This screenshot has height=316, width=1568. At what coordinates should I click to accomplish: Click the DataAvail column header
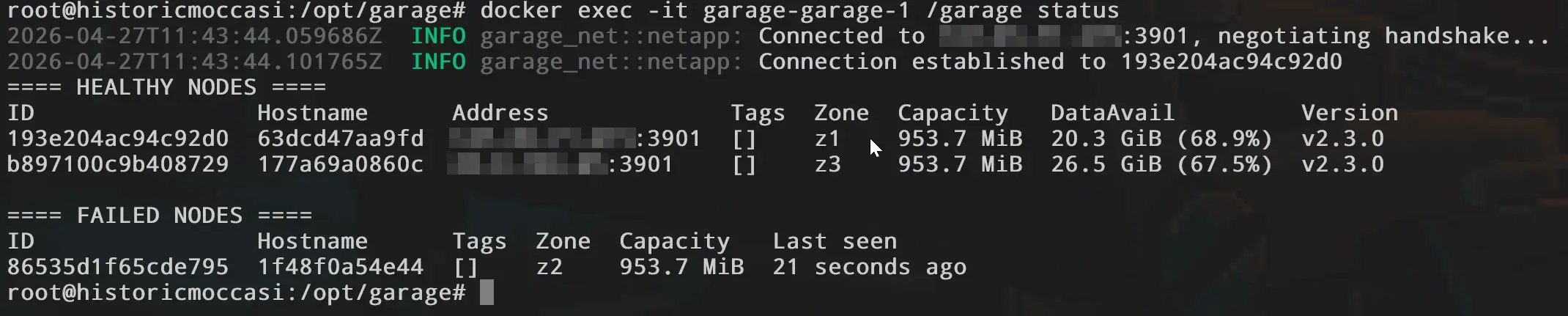point(1112,113)
